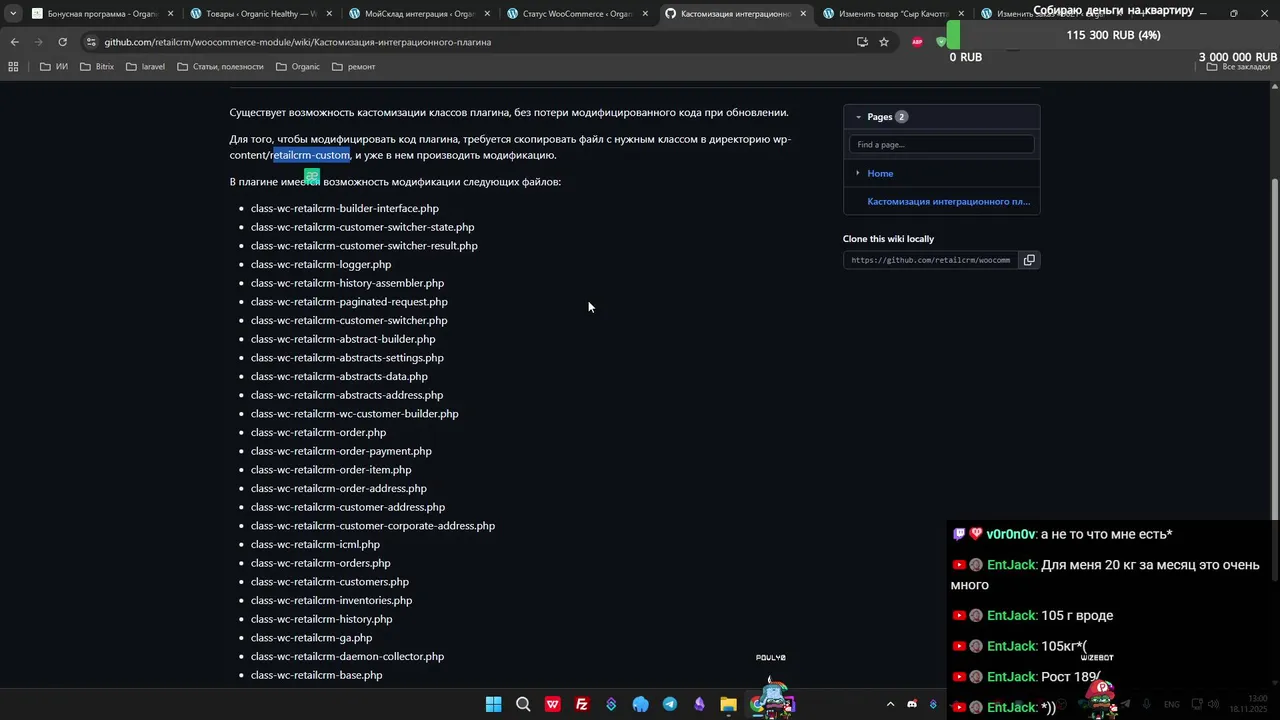Expand the Home page entry in sidebar

[x=858, y=173]
